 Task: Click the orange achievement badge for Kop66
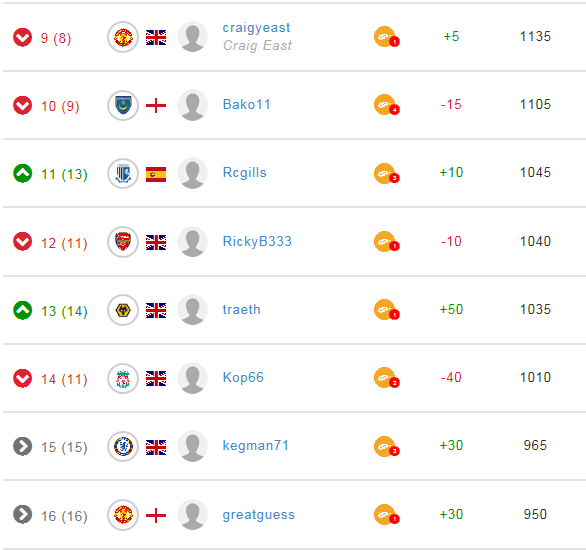point(386,378)
